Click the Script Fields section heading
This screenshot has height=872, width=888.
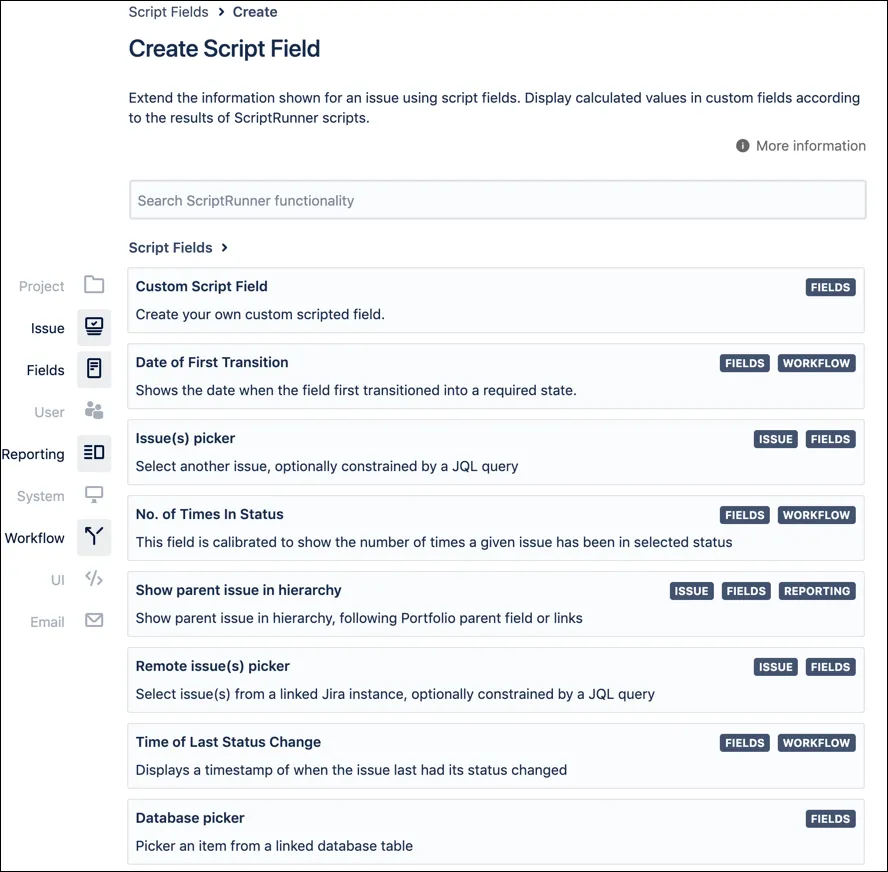click(x=170, y=247)
